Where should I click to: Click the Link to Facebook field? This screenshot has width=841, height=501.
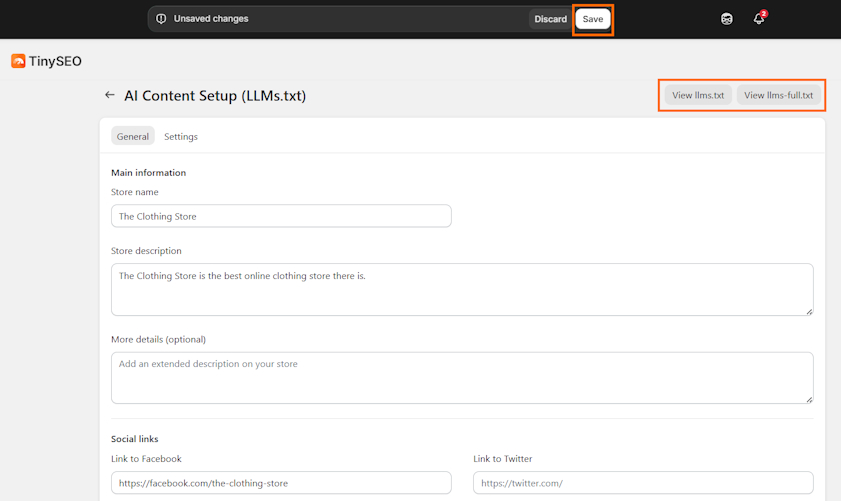pos(281,483)
